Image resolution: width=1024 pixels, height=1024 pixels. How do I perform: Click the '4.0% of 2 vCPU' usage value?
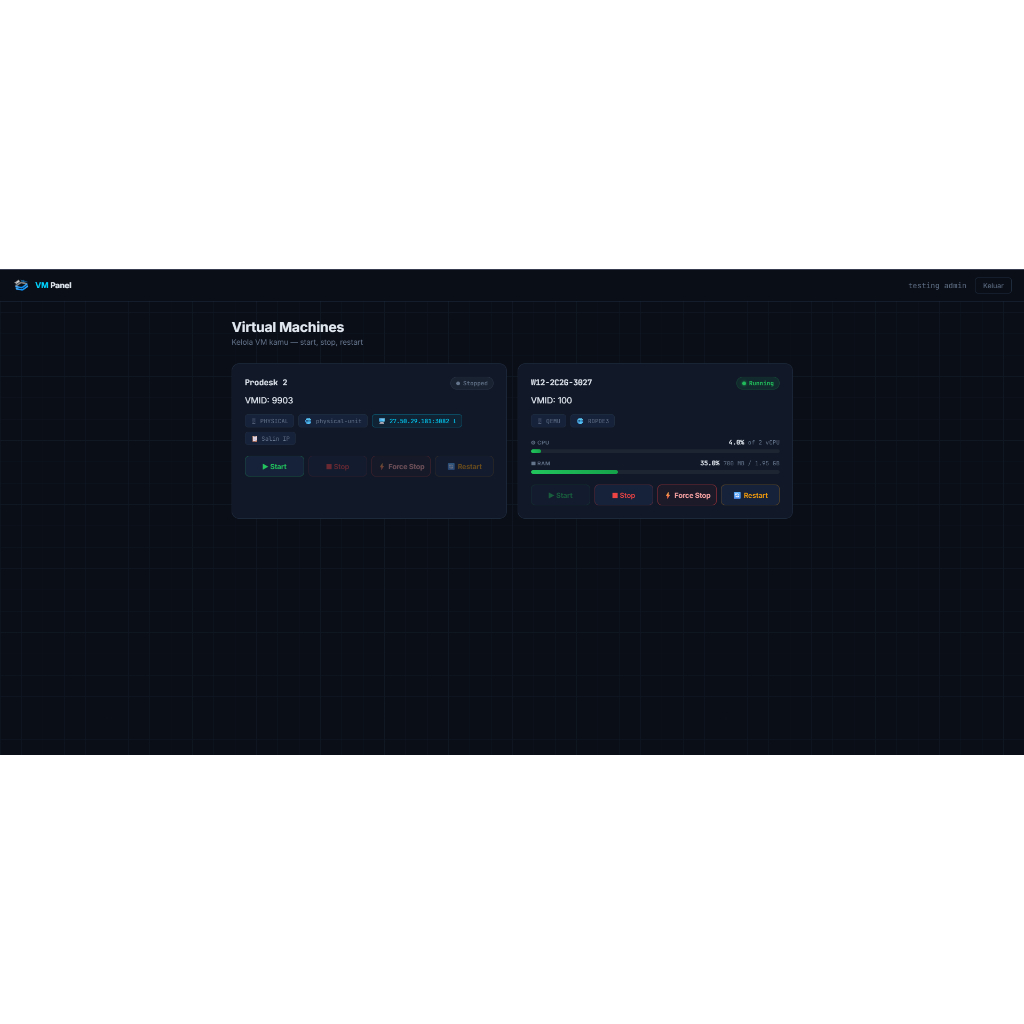click(754, 443)
